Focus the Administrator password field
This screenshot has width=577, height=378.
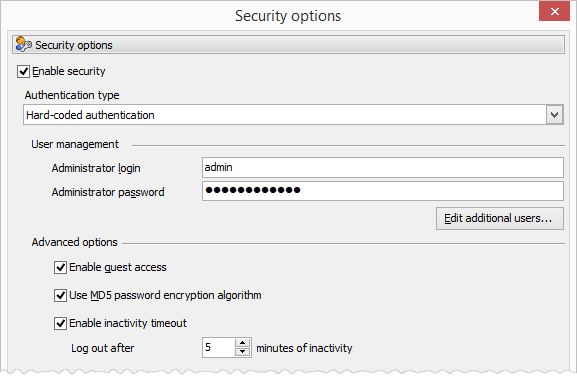[383, 191]
